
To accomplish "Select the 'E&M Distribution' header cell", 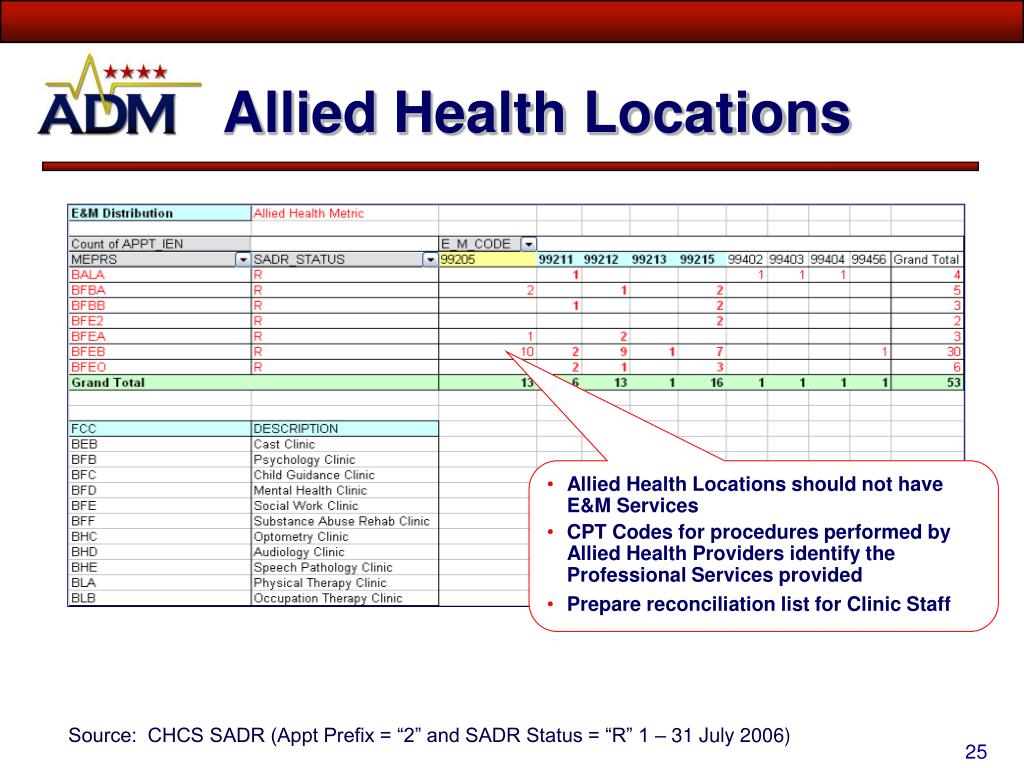I will coord(159,213).
